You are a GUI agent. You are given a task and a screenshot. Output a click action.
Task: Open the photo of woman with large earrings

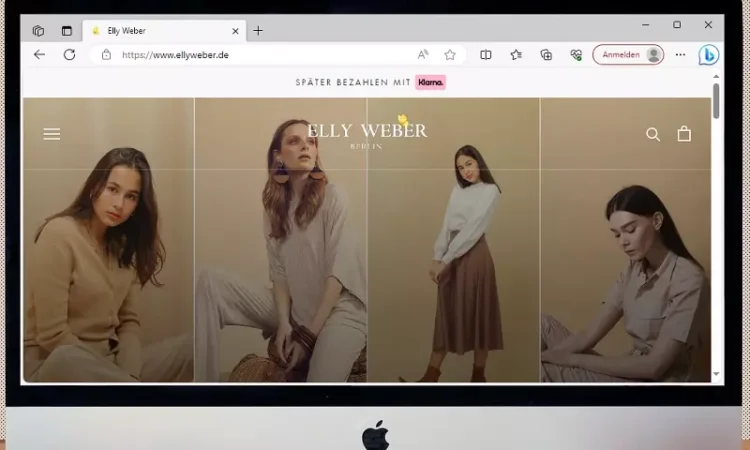(x=281, y=240)
